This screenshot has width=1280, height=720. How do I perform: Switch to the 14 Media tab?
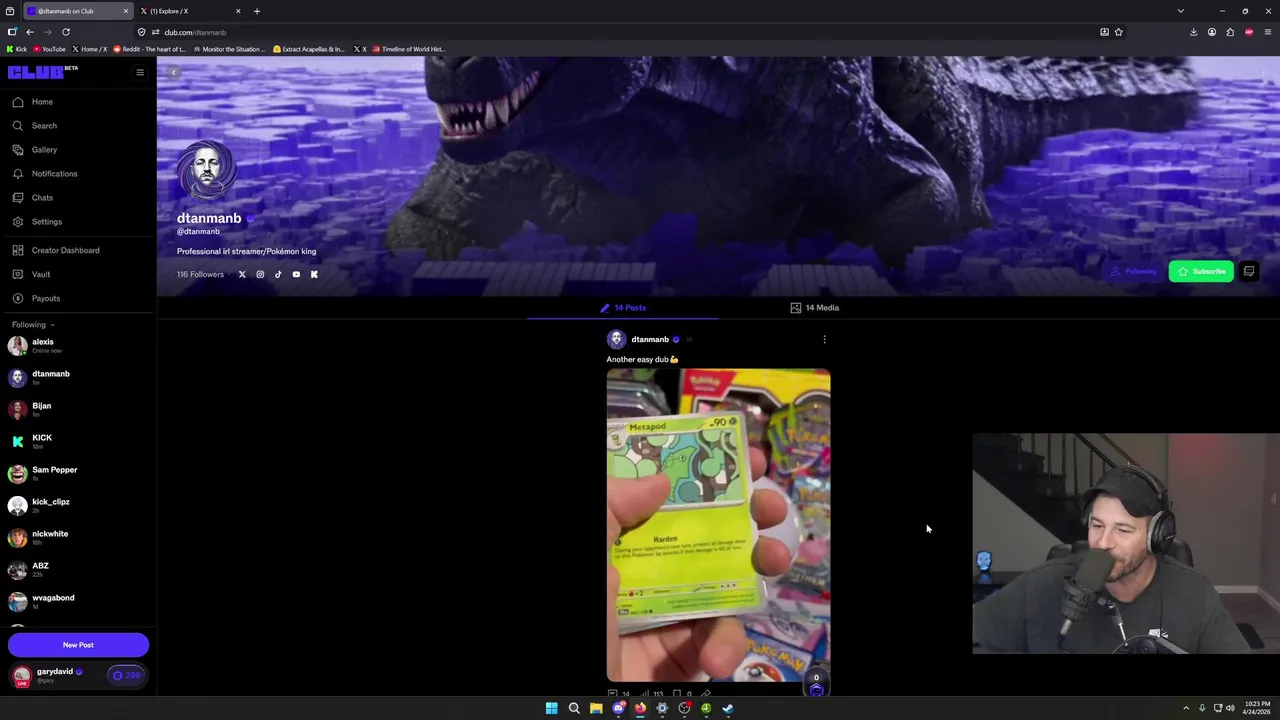[x=815, y=308]
